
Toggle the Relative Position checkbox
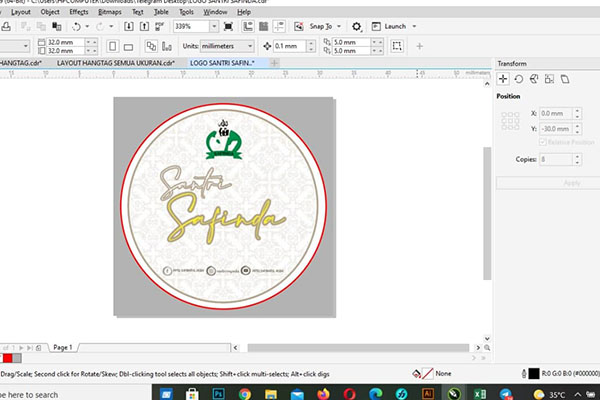pyautogui.click(x=543, y=142)
